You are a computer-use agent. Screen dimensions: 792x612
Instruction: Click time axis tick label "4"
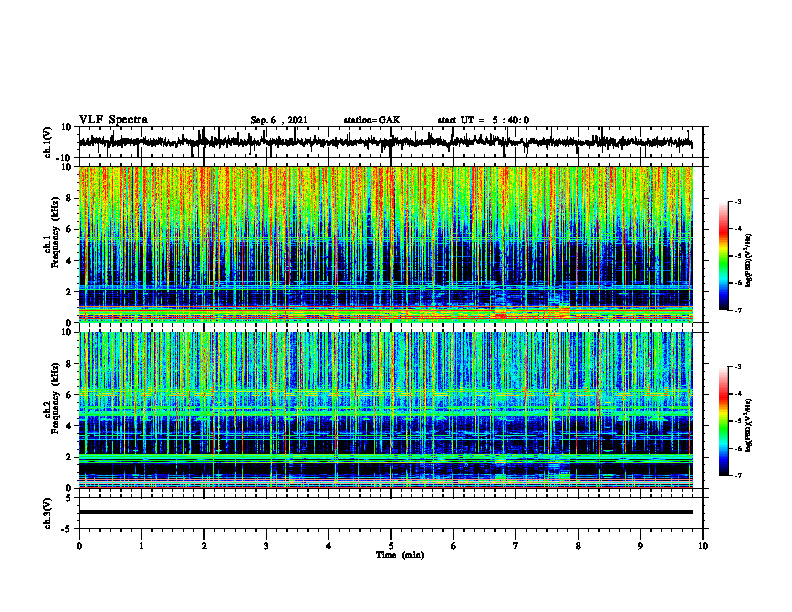[x=329, y=546]
